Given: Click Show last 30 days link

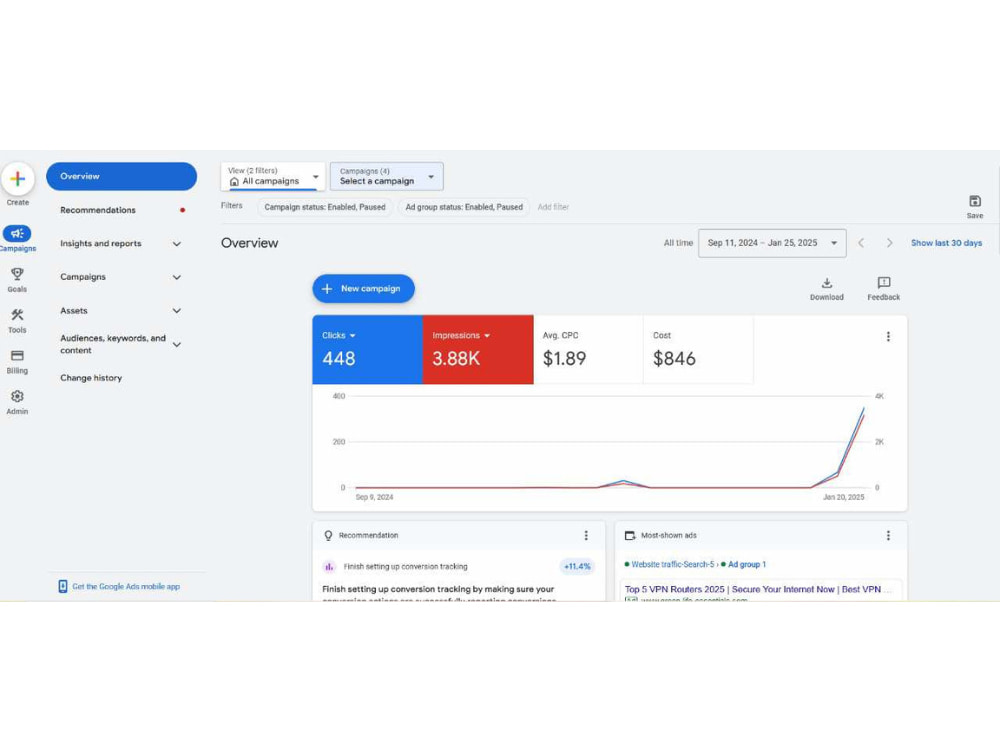Looking at the screenshot, I should click(946, 243).
